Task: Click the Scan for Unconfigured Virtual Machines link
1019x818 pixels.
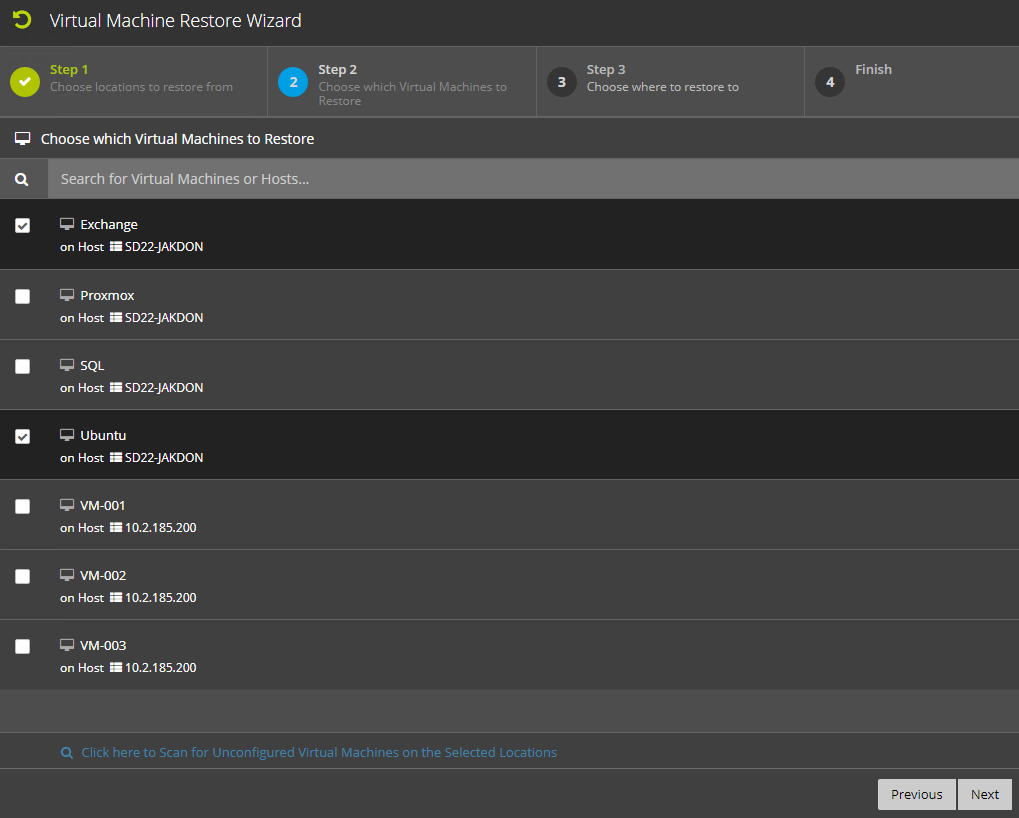Action: click(319, 752)
